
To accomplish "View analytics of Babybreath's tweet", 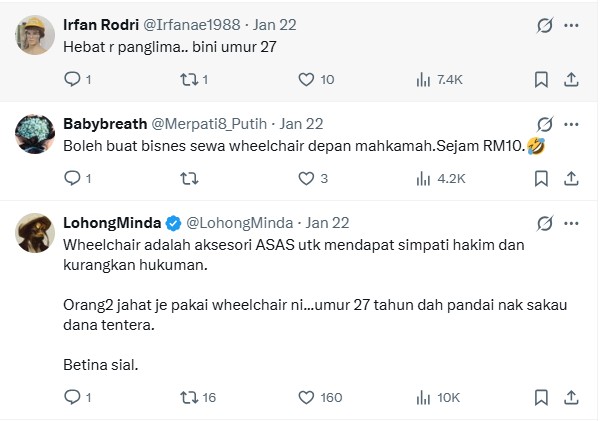I will tap(422, 179).
